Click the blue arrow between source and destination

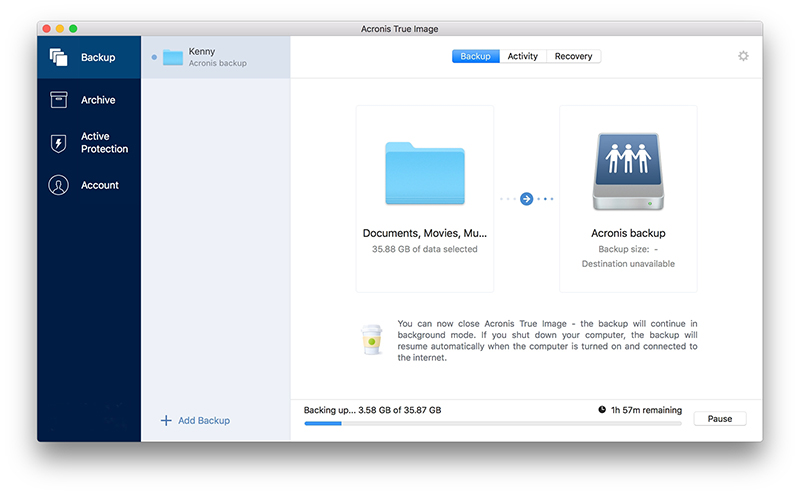click(527, 199)
